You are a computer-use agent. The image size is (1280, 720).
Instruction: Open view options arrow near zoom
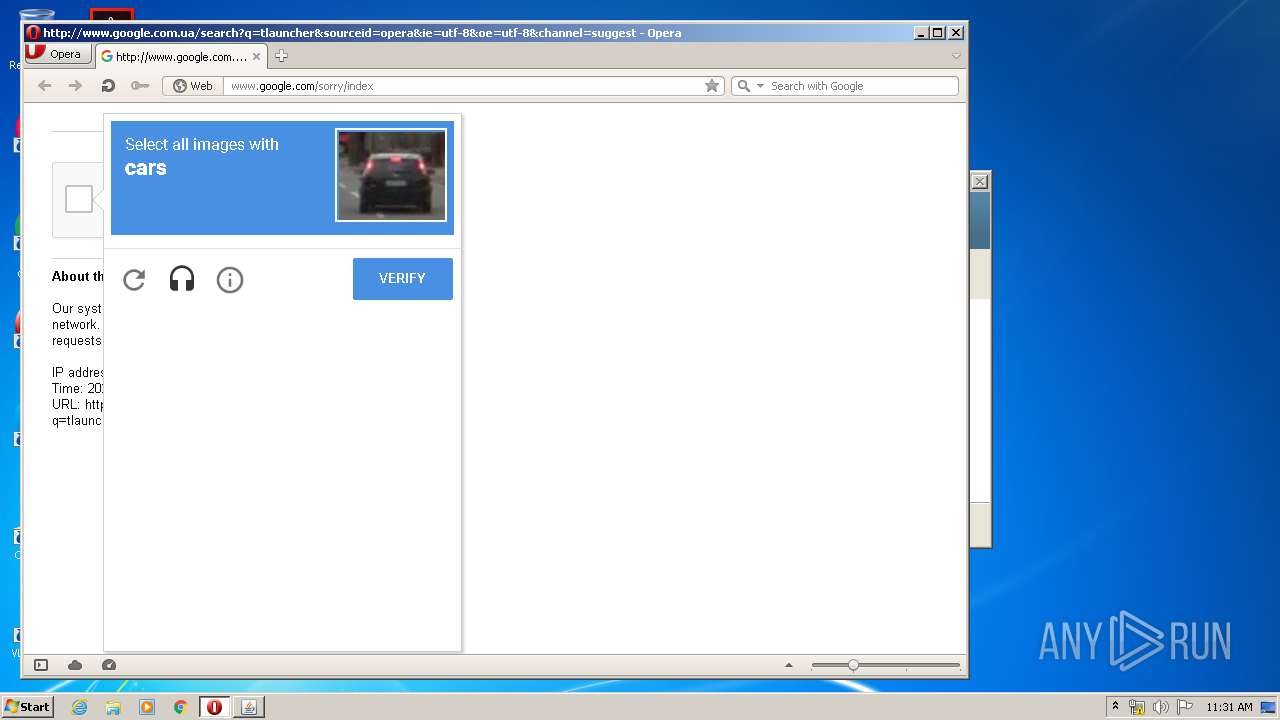(x=789, y=665)
